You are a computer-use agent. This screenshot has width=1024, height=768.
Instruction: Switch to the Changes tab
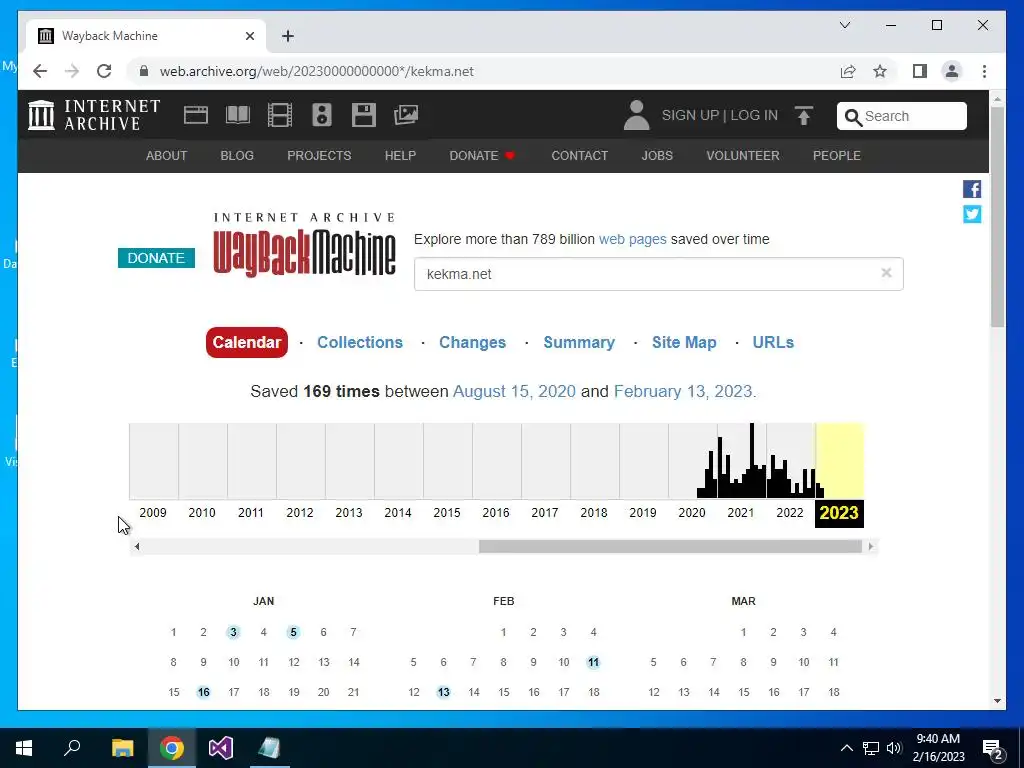coord(472,342)
